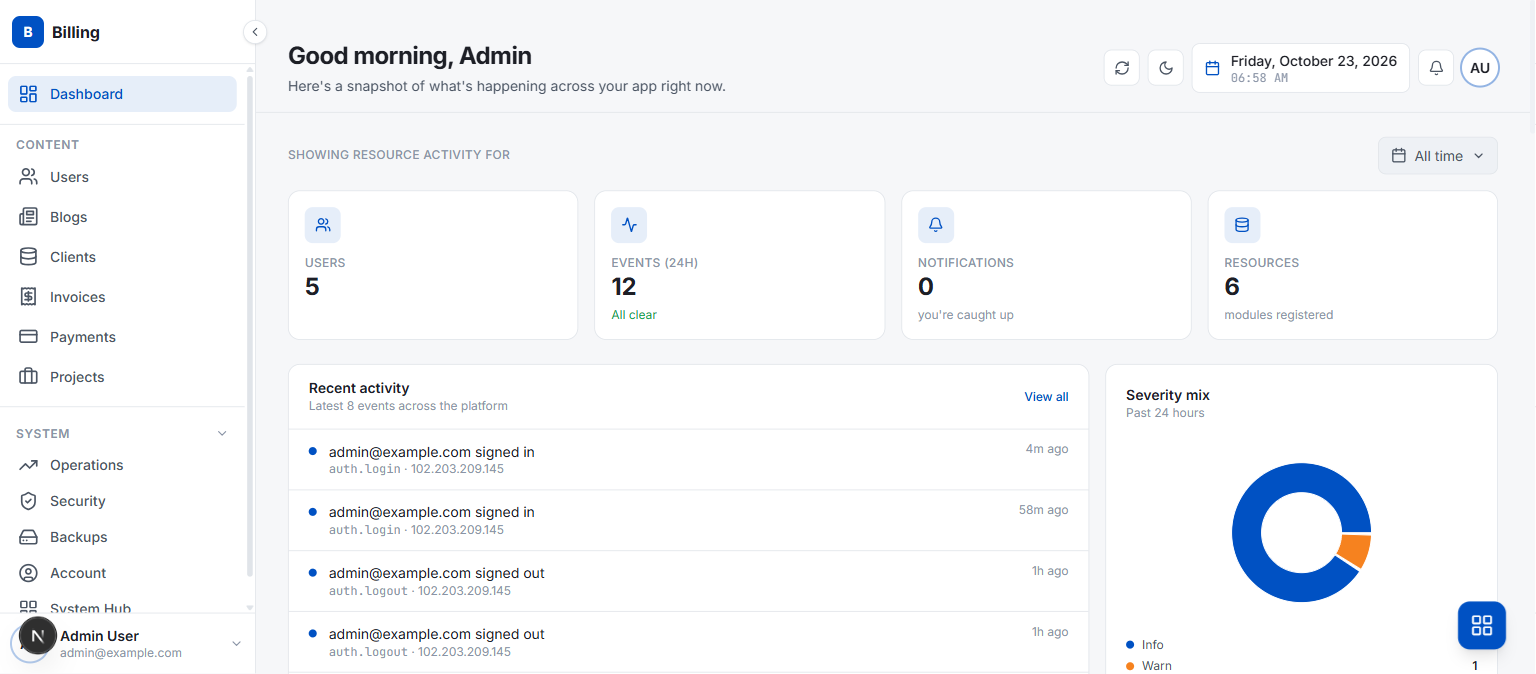Open the Blogs section
The width and height of the screenshot is (1536, 674).
click(x=122, y=217)
